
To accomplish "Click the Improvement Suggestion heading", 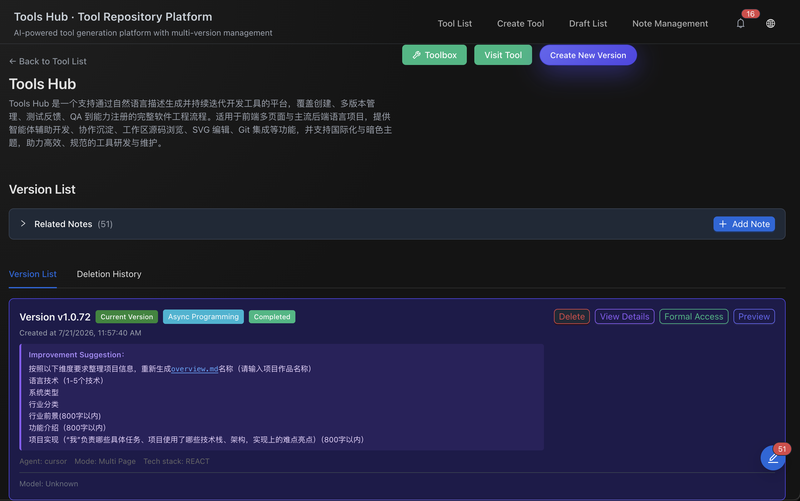I will pyautogui.click(x=76, y=355).
